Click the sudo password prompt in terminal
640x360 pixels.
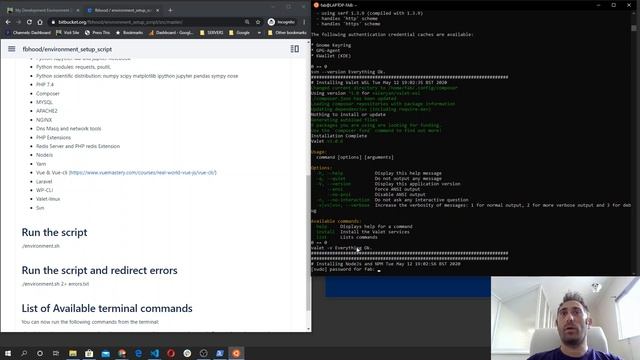point(343,269)
